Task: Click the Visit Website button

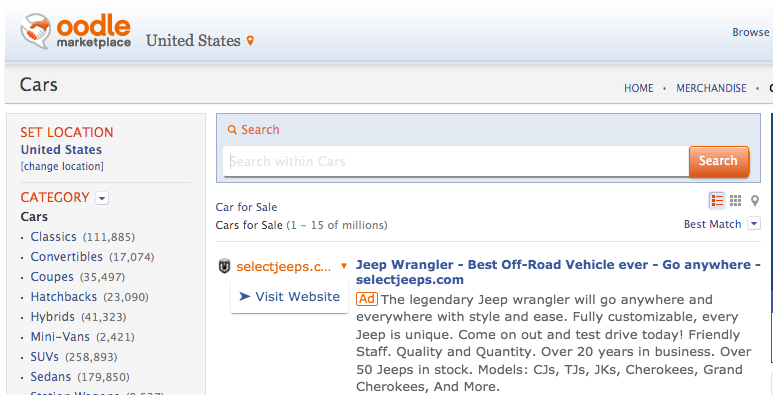Action: (289, 296)
